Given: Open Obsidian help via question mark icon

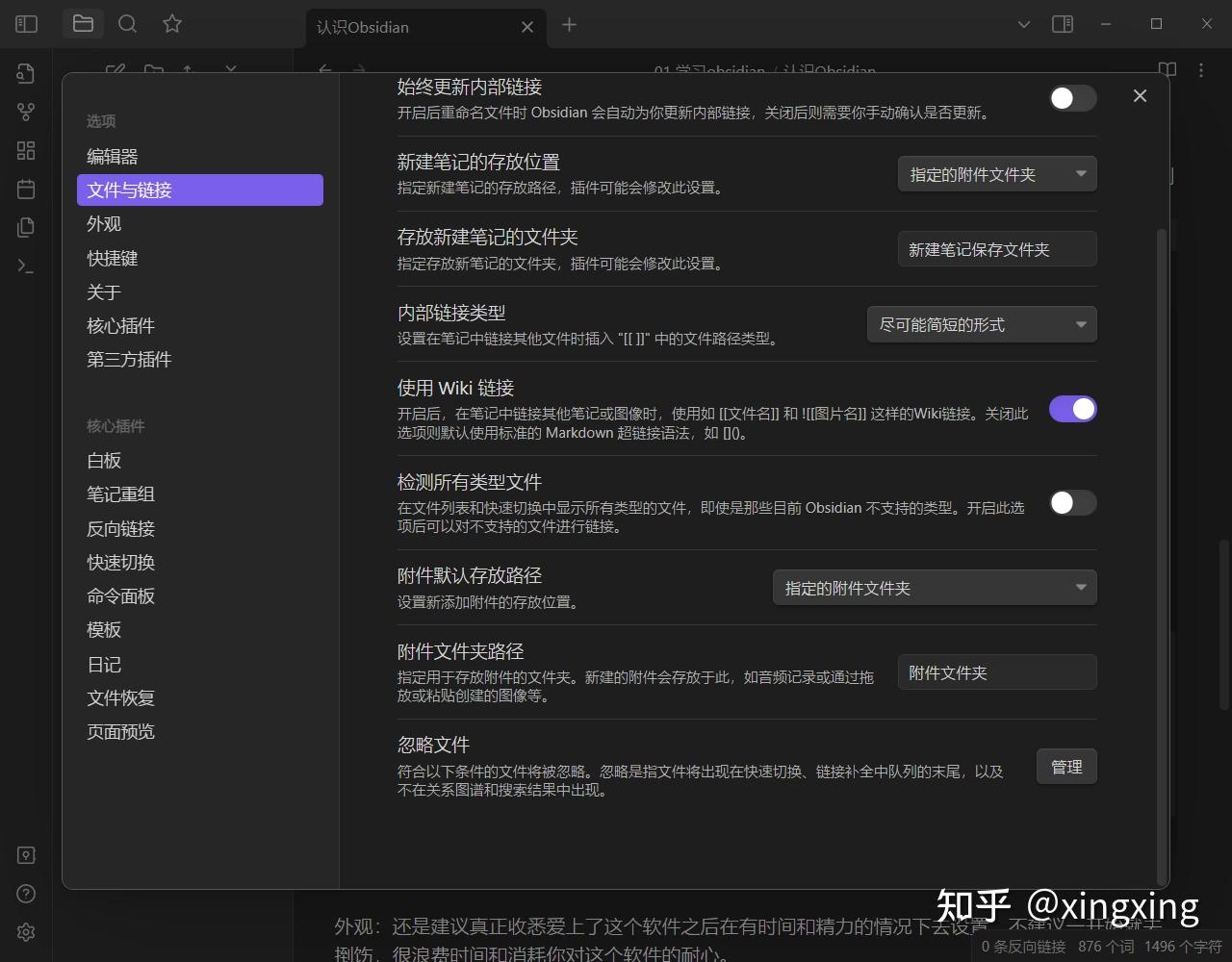Looking at the screenshot, I should 26,893.
